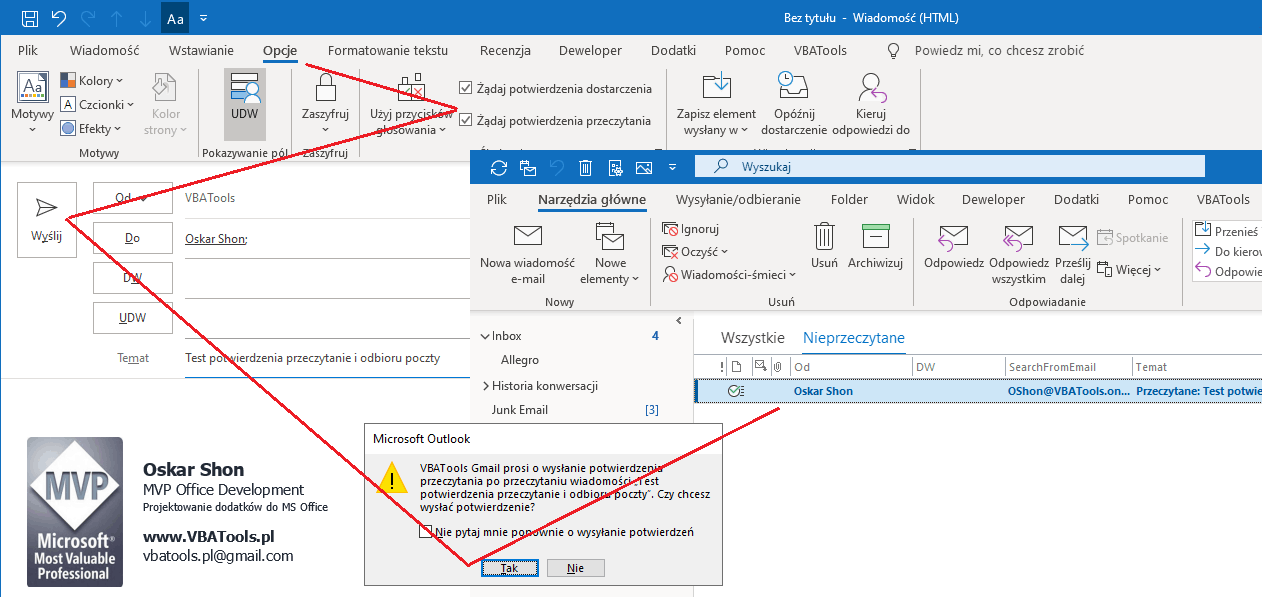Open Kolory theme colors dropdown

coord(91,80)
